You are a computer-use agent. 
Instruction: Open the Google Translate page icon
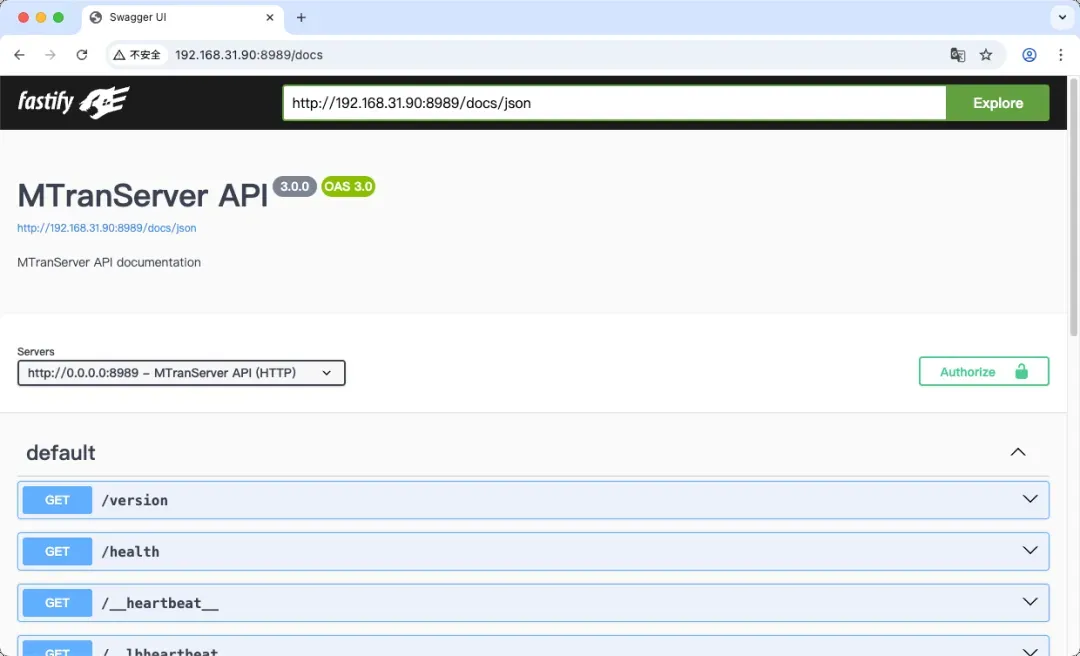(x=957, y=55)
